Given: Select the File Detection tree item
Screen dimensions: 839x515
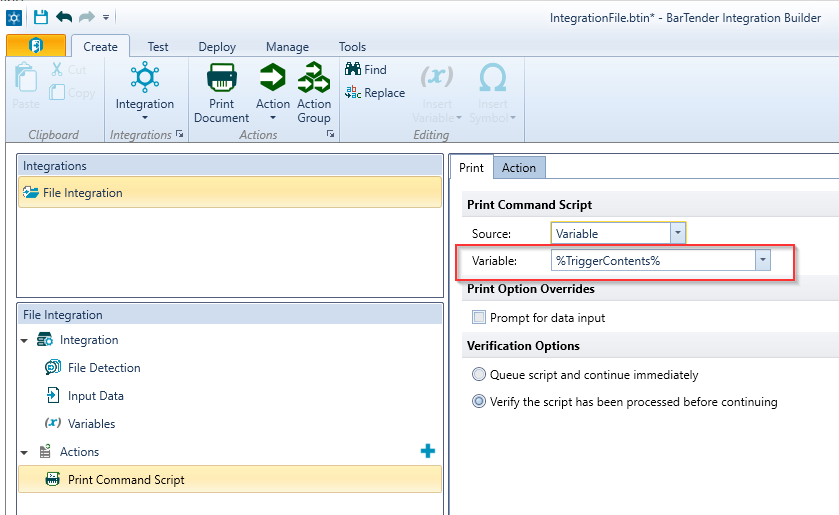Looking at the screenshot, I should pos(104,368).
